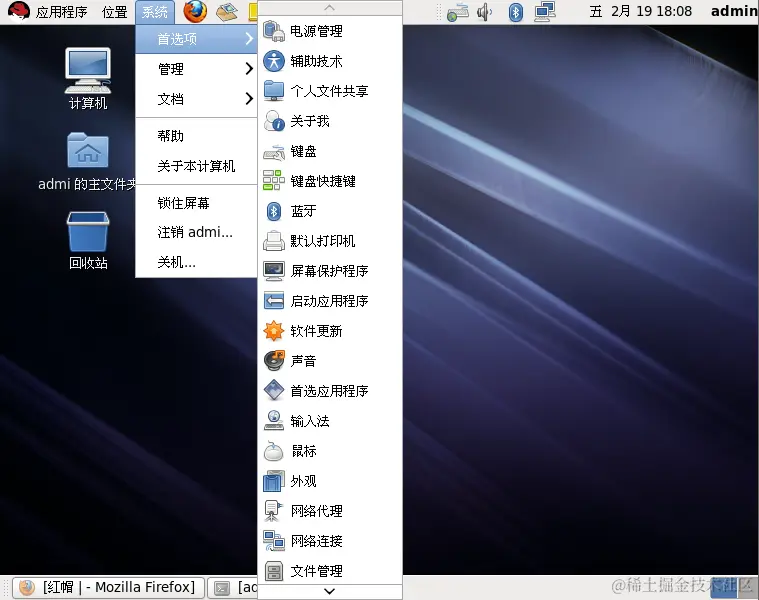Screen dimensions: 759x600
Task: Expand the 管理 administration submenu
Action: click(x=196, y=69)
